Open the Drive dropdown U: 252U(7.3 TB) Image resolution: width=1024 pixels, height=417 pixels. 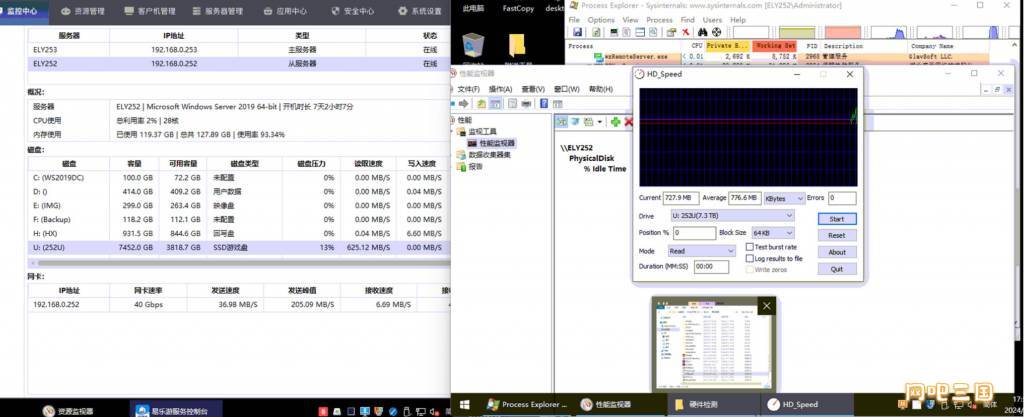click(731, 216)
